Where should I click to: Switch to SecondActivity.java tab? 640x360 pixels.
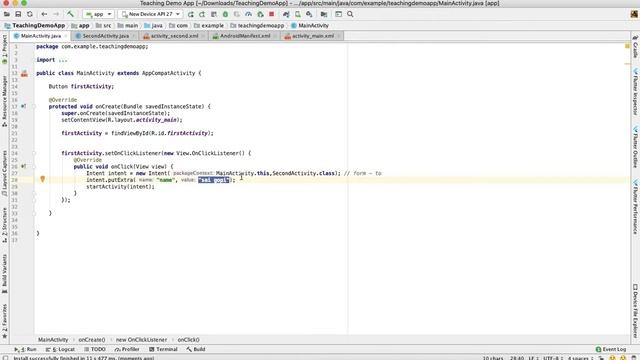click(105, 36)
